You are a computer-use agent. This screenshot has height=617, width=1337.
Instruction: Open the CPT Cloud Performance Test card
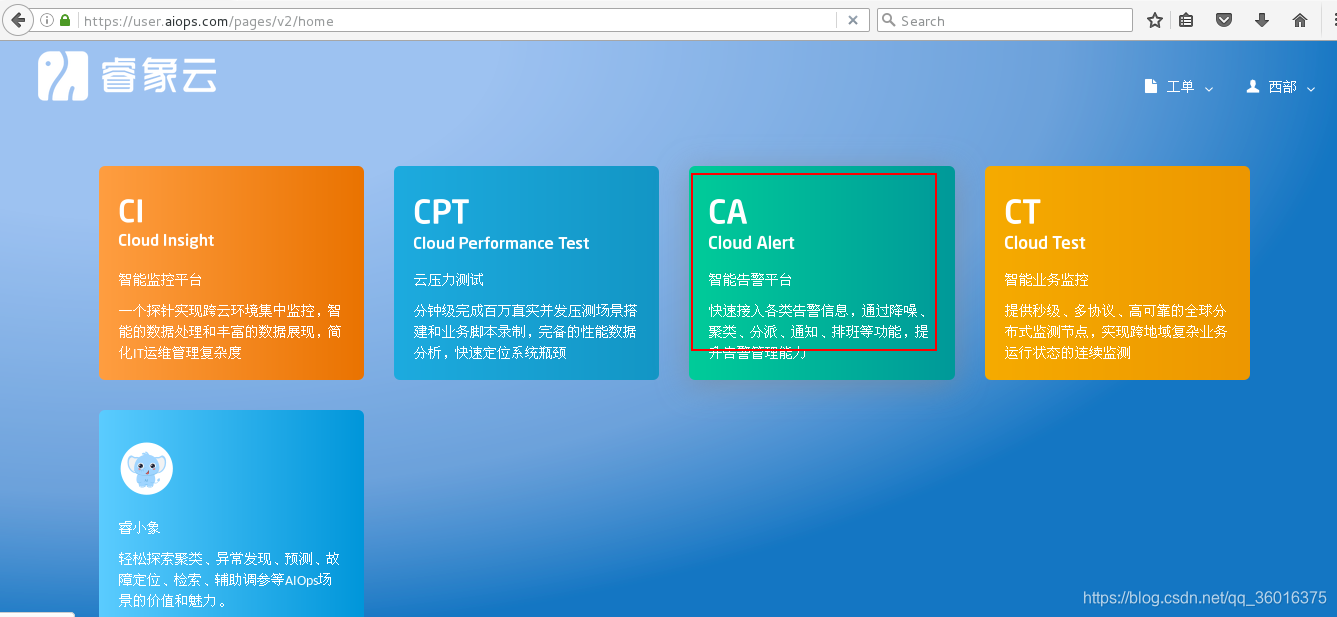click(x=526, y=273)
